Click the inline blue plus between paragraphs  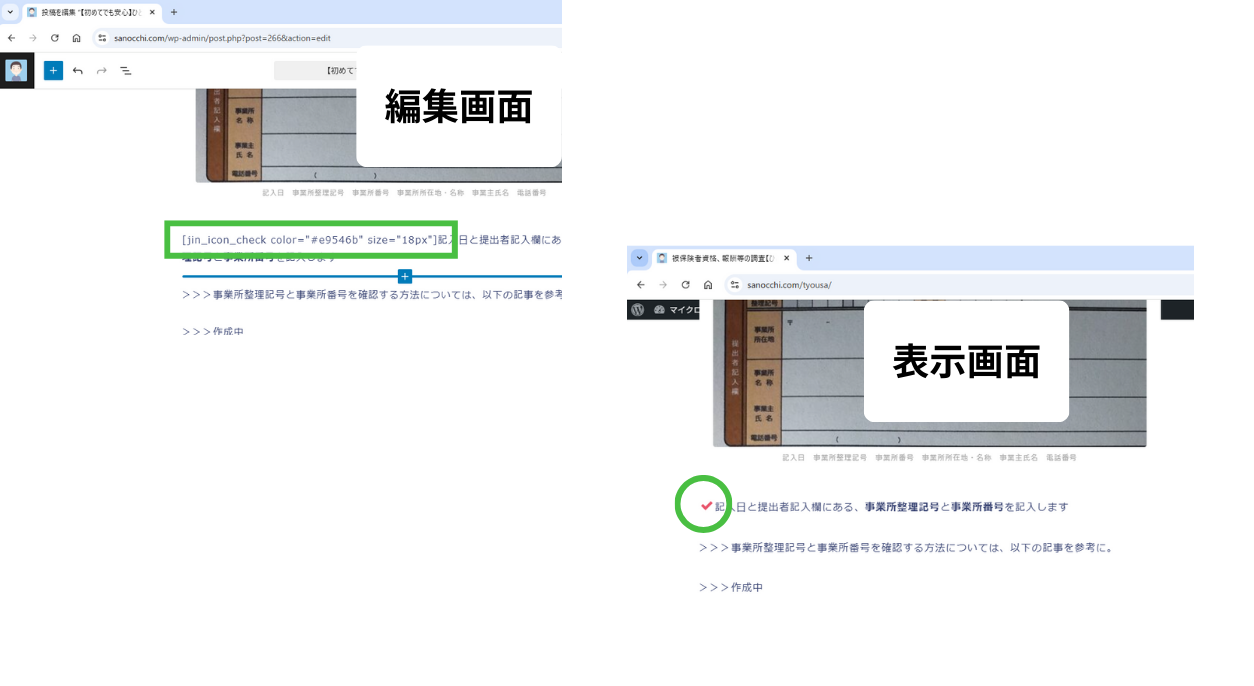404,276
